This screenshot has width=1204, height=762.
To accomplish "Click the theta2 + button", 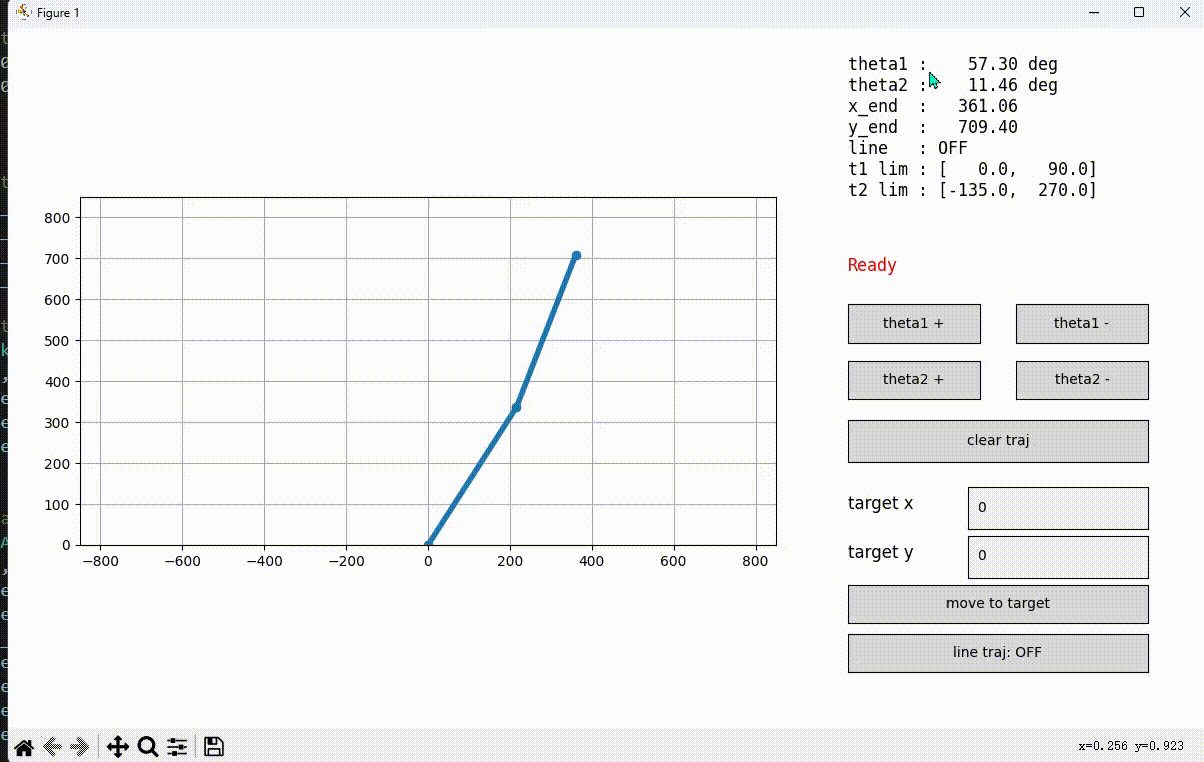I will [x=914, y=380].
